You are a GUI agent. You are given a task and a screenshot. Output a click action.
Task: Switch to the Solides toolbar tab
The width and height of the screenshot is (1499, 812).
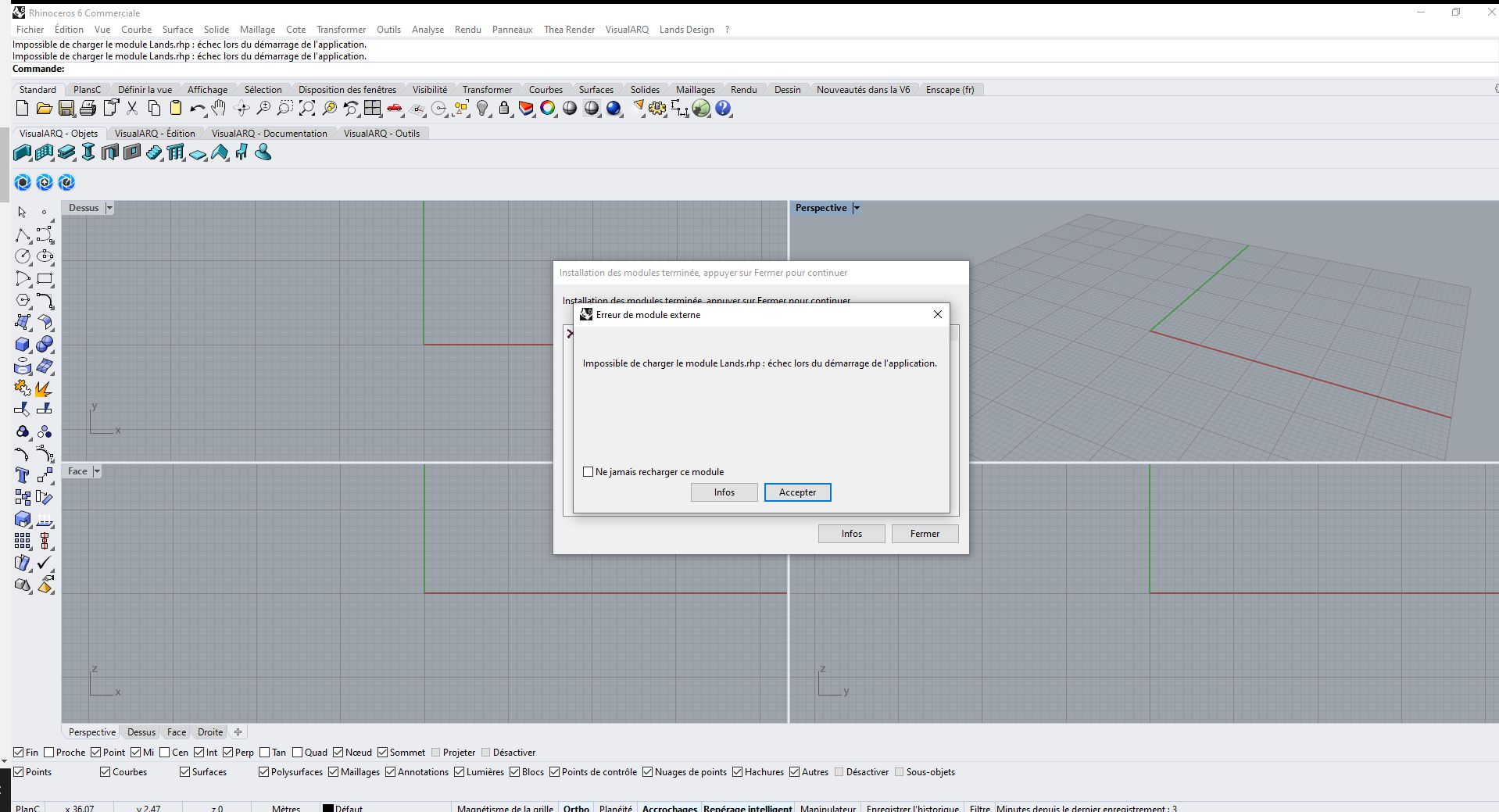tap(645, 90)
